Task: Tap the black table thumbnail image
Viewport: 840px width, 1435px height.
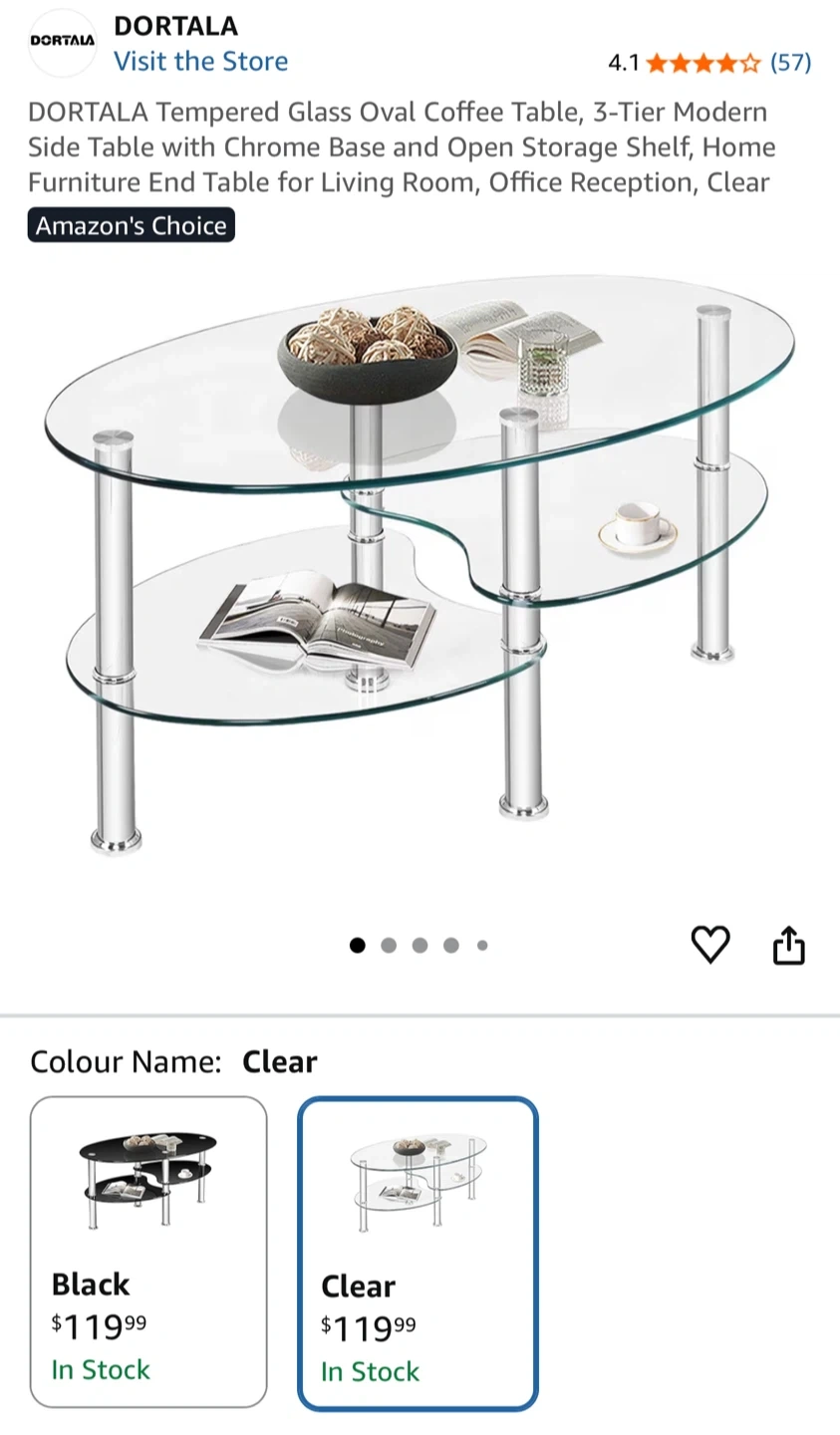Action: tap(147, 1181)
